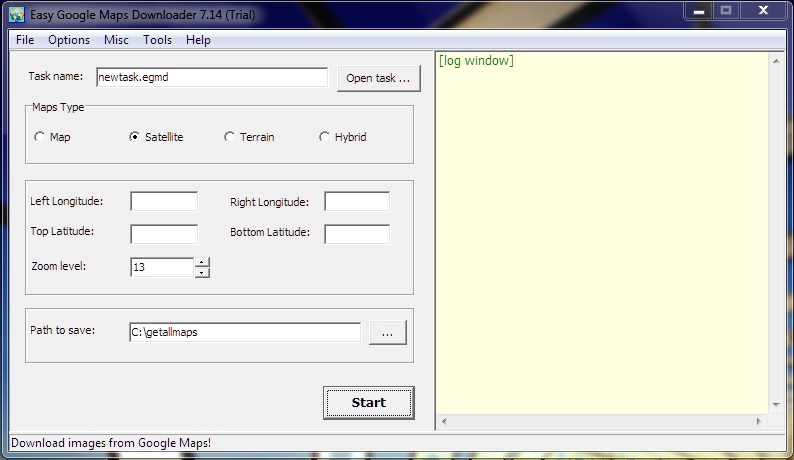Viewport: 794px width, 460px height.
Task: Select the Satellite map type
Action: (134, 137)
